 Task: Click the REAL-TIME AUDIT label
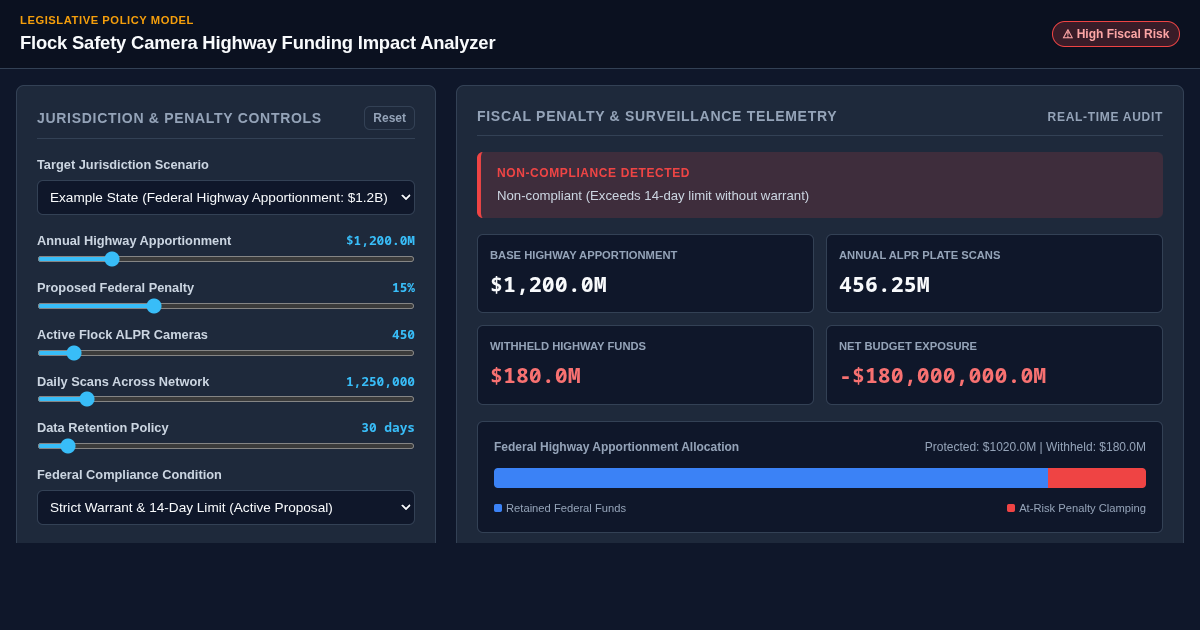(x=1105, y=117)
